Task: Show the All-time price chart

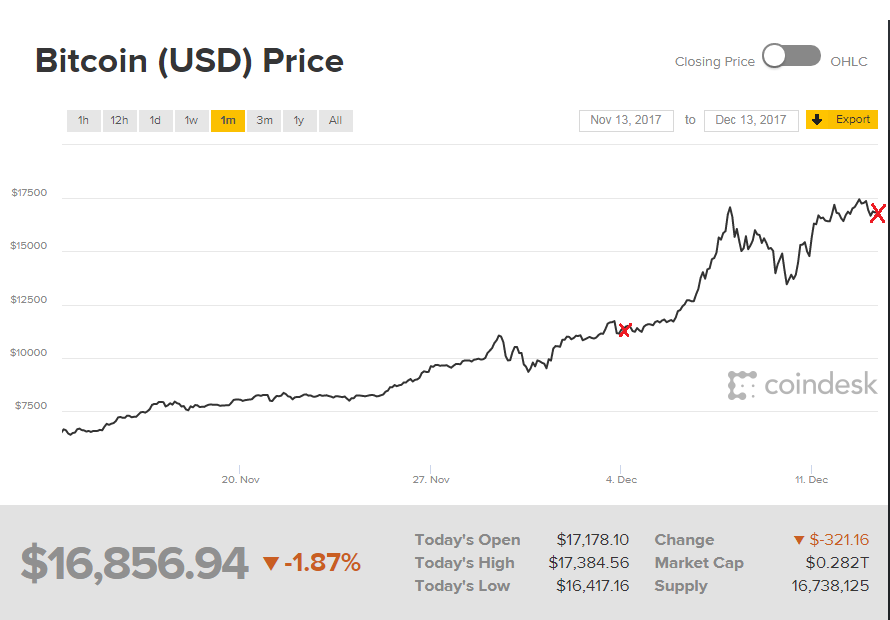Action: 335,120
